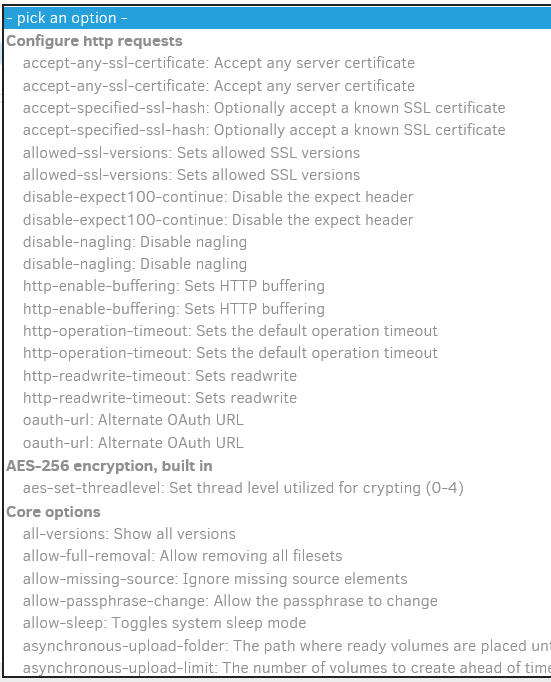Select the first allowed-ssl-versions entry
The height and width of the screenshot is (682, 551).
coord(277,153)
